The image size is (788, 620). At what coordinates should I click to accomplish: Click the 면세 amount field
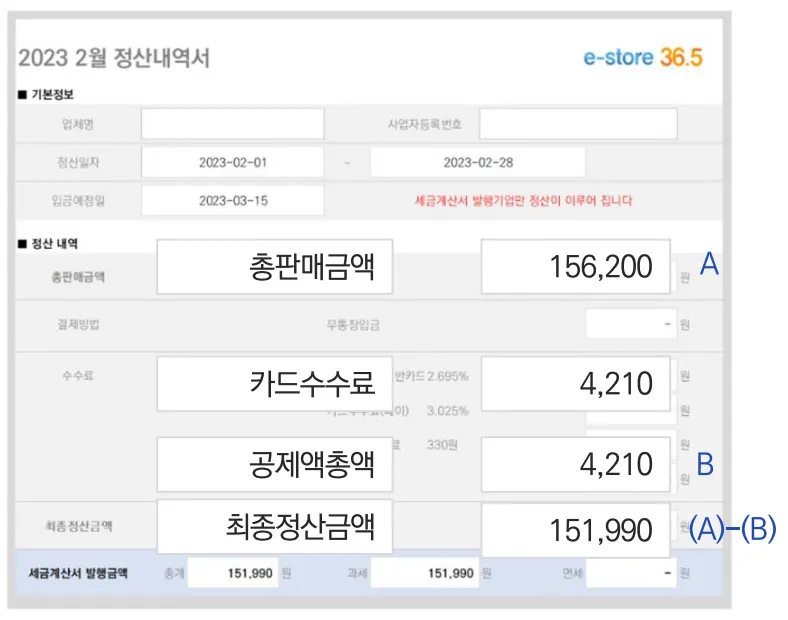pyautogui.click(x=629, y=574)
